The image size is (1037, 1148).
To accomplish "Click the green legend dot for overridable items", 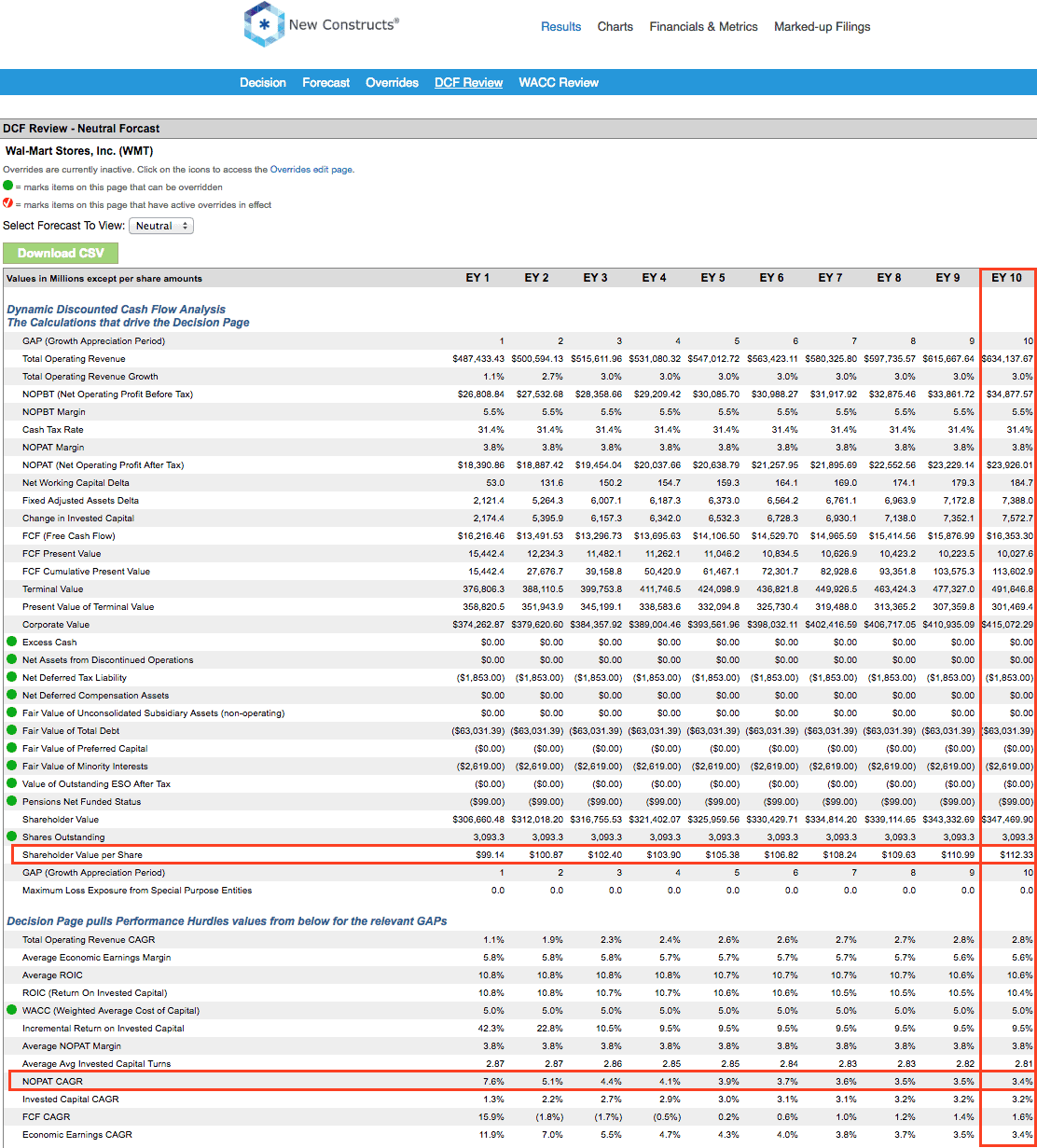I will (x=8, y=186).
